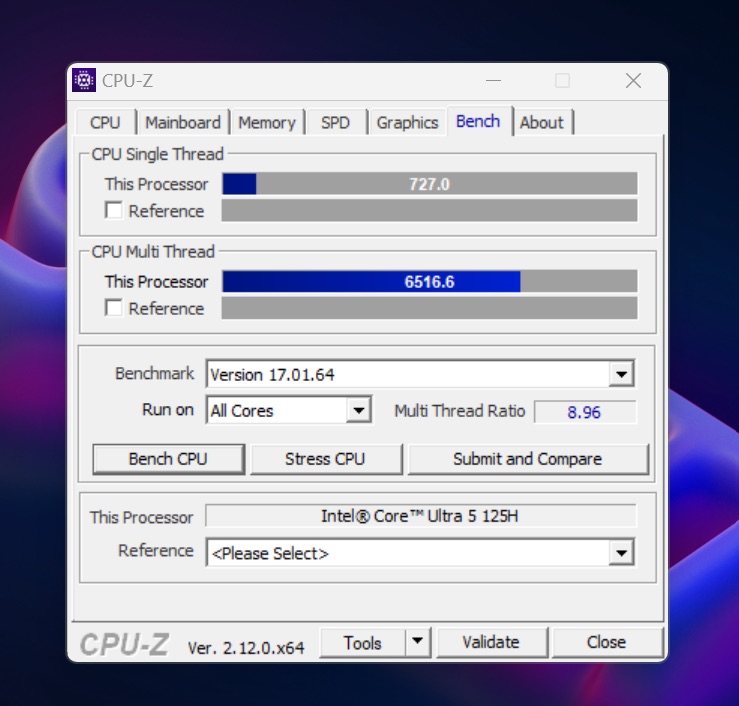Go to the SPD tab
Viewport: 739px width, 706px height.
(x=335, y=123)
